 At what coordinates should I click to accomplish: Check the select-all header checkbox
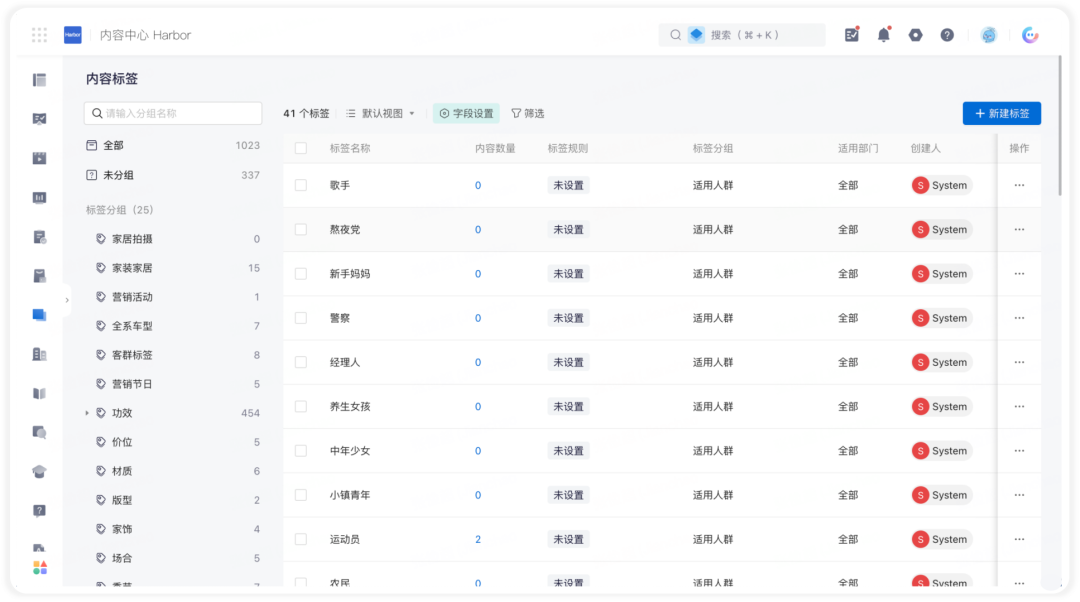[301, 148]
